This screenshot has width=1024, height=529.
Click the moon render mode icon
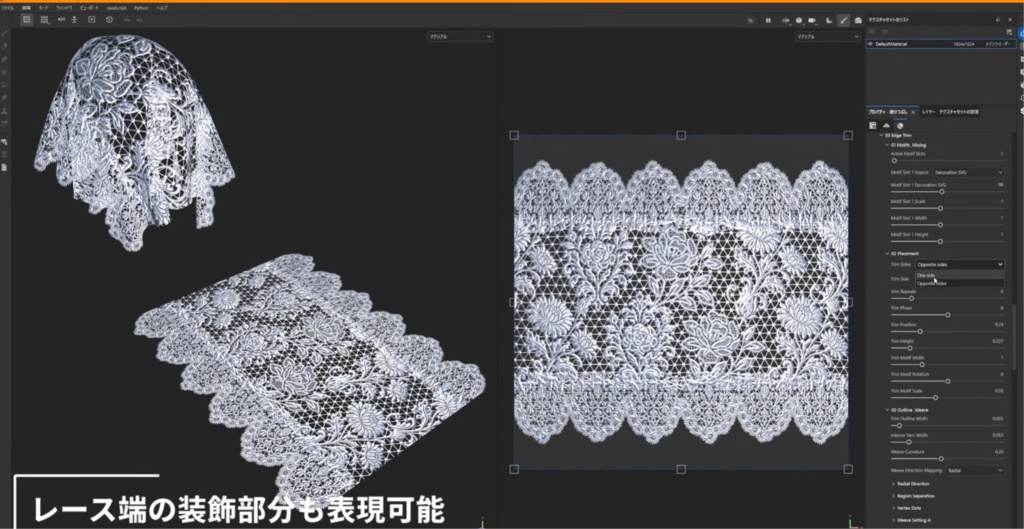(829, 20)
